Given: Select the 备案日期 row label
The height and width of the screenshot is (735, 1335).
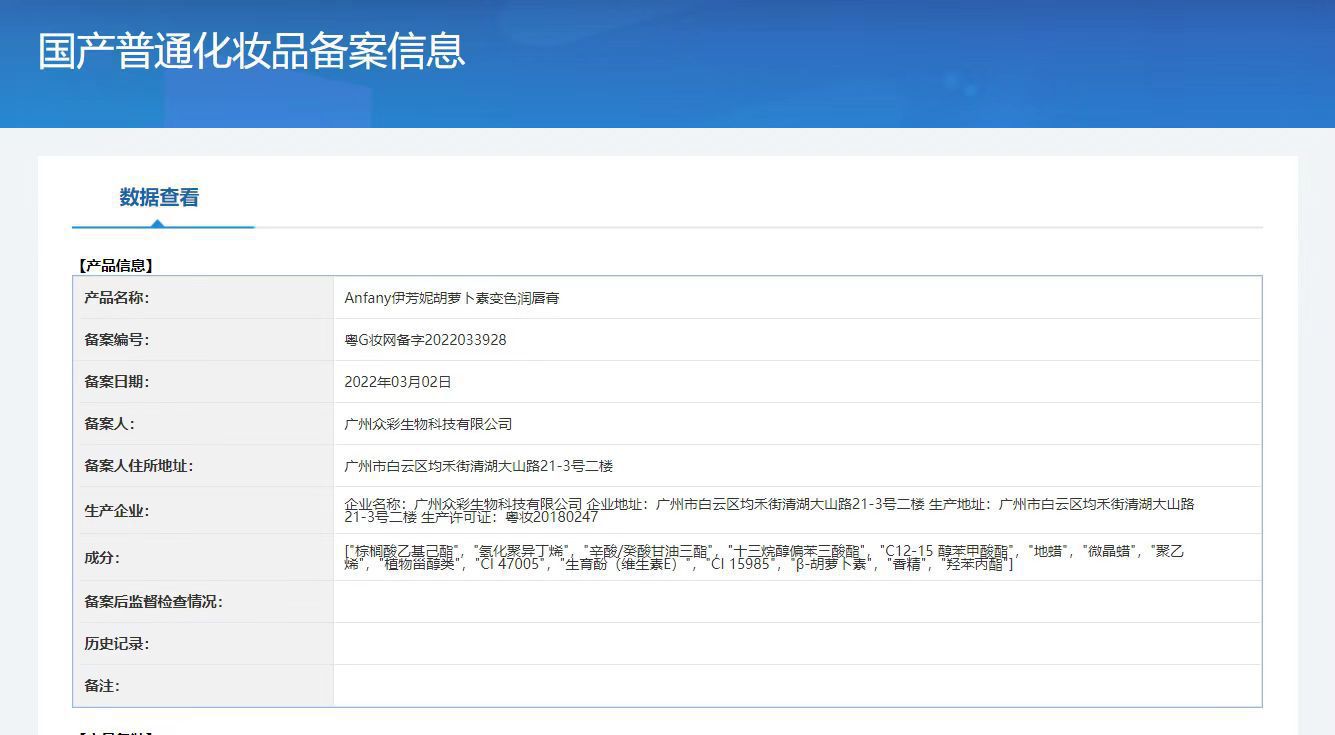Looking at the screenshot, I should (x=116, y=382).
